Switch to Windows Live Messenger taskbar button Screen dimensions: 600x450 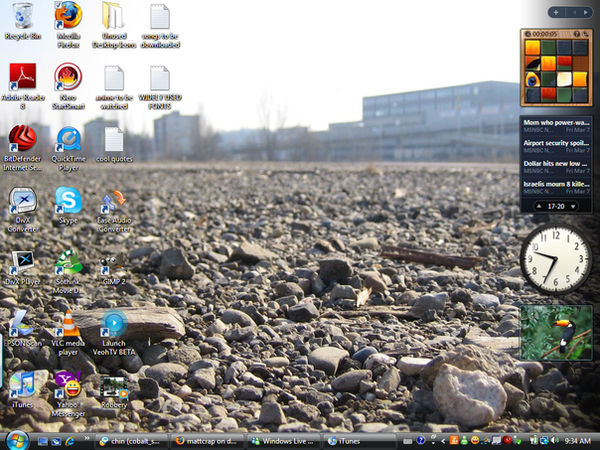[284, 441]
